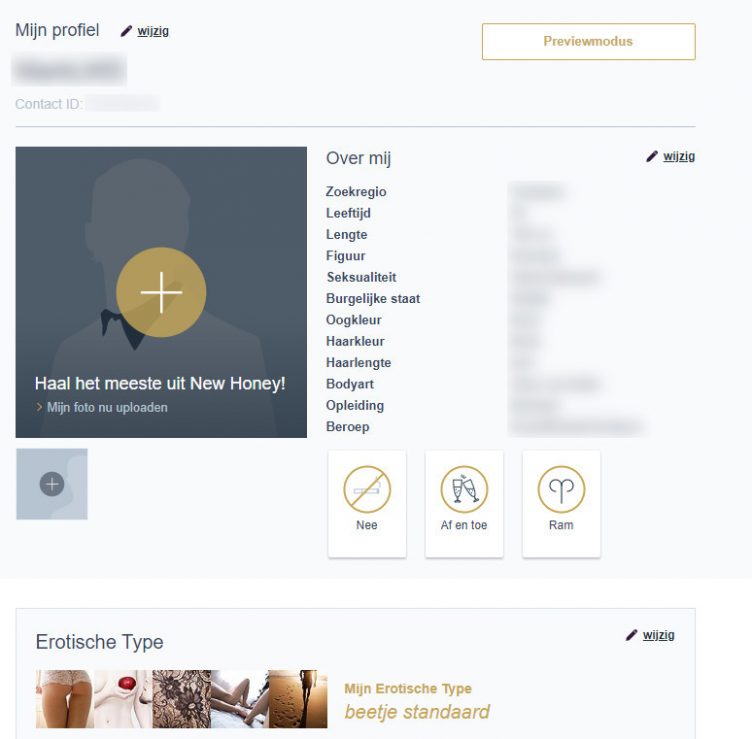
Task: Click the small grey plus add-photo icon
Action: coord(52,484)
